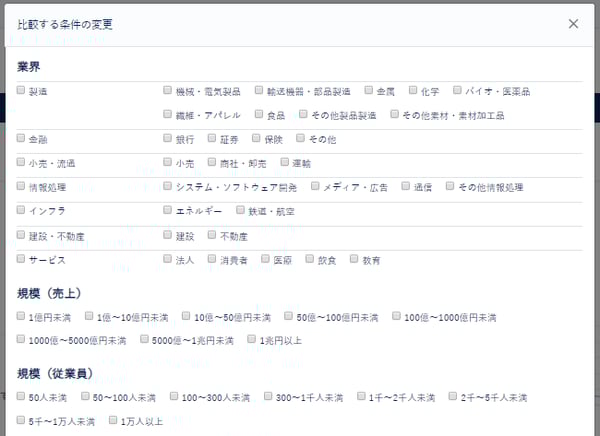Tick employee size 5千〜1万人未満
Image resolution: width=600 pixels, height=436 pixels.
click(x=21, y=420)
